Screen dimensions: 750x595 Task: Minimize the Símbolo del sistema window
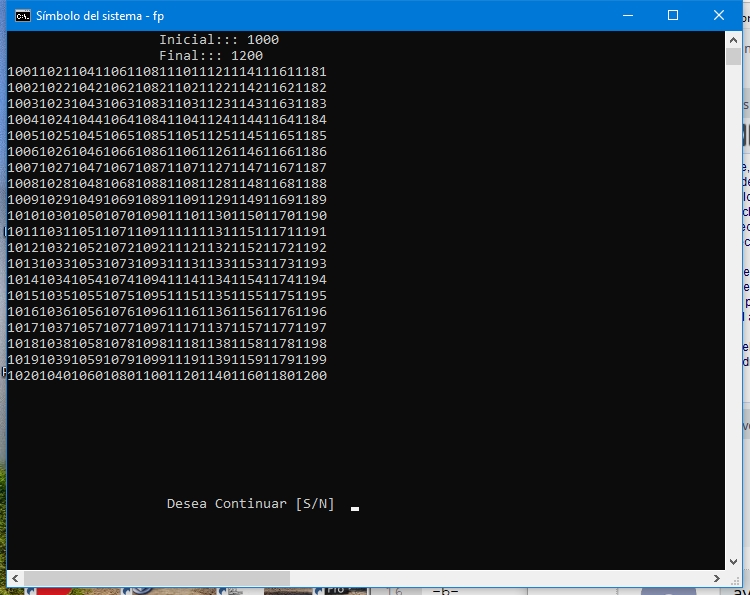628,15
